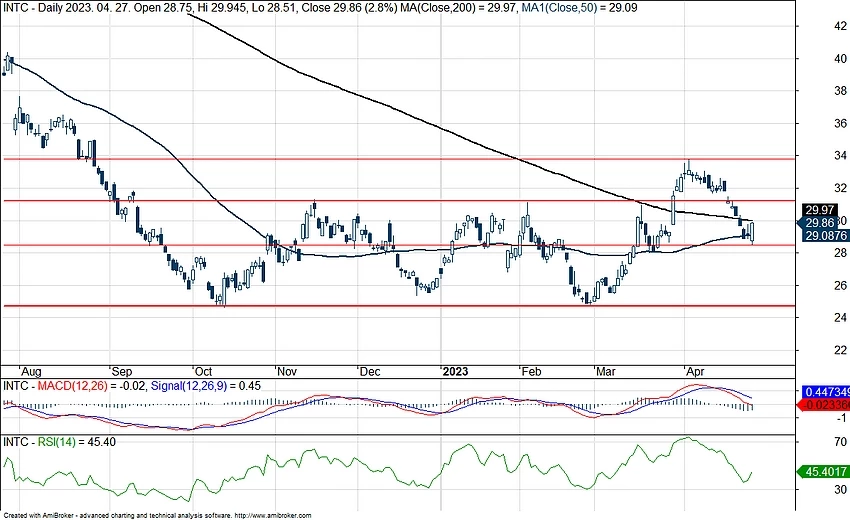Image resolution: width=850 pixels, height=520 pixels.
Task: Click the MA1(Close,50) = 29.09 legend
Action: point(579,8)
